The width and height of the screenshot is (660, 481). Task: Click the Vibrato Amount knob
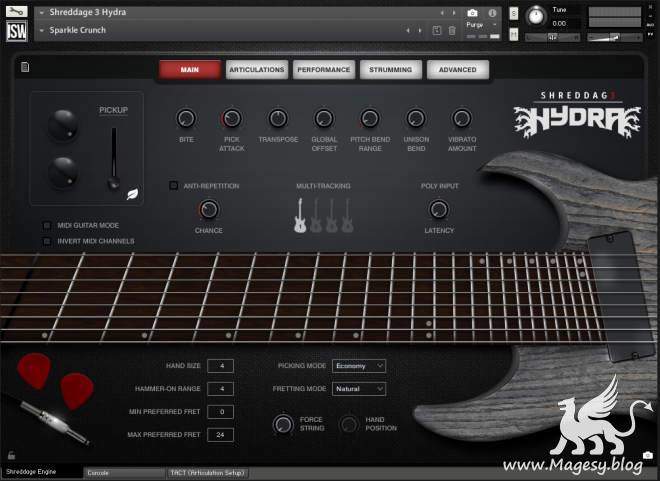tap(462, 119)
